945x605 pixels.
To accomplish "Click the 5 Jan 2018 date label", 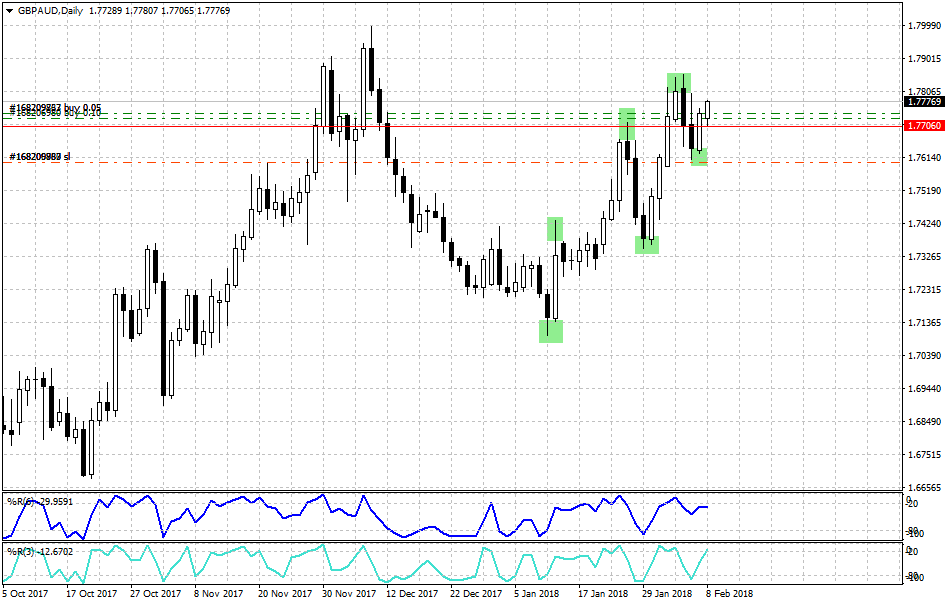I will (536, 594).
